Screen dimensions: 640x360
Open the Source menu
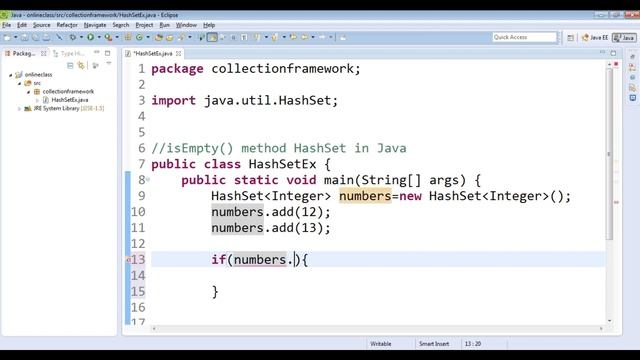tap(42, 25)
